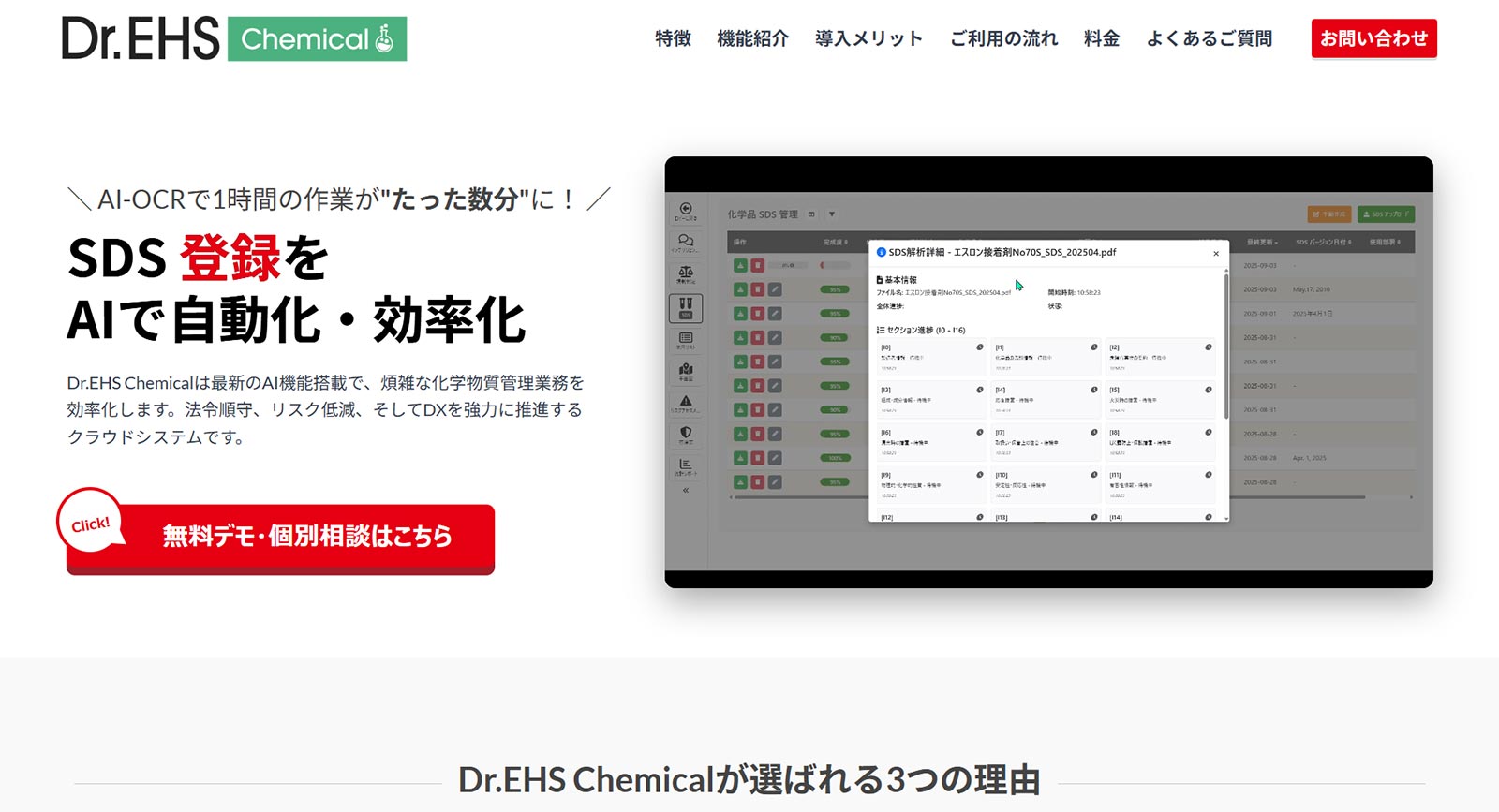The image size is (1499, 812).
Task: Collapse the sidebar with the double chevron
Action: point(686,490)
